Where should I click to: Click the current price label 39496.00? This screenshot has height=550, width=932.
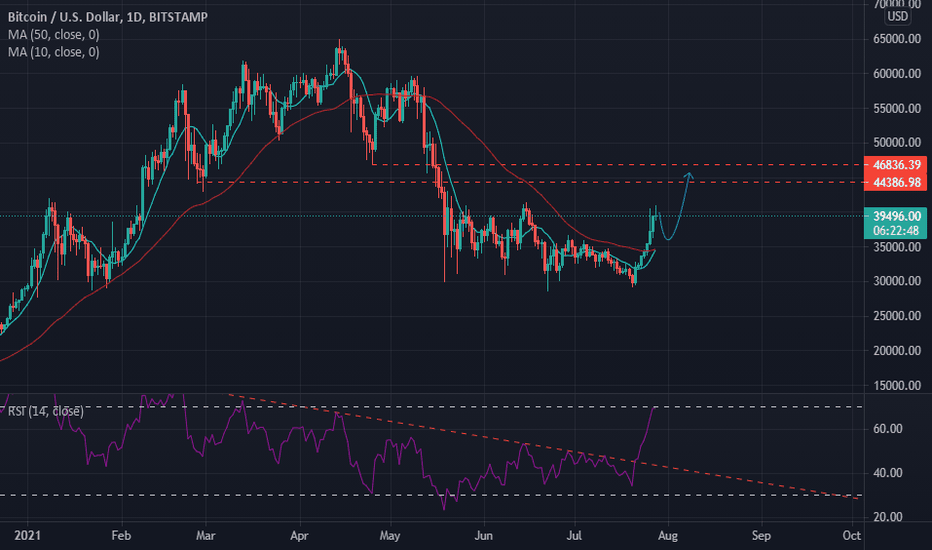tap(896, 216)
